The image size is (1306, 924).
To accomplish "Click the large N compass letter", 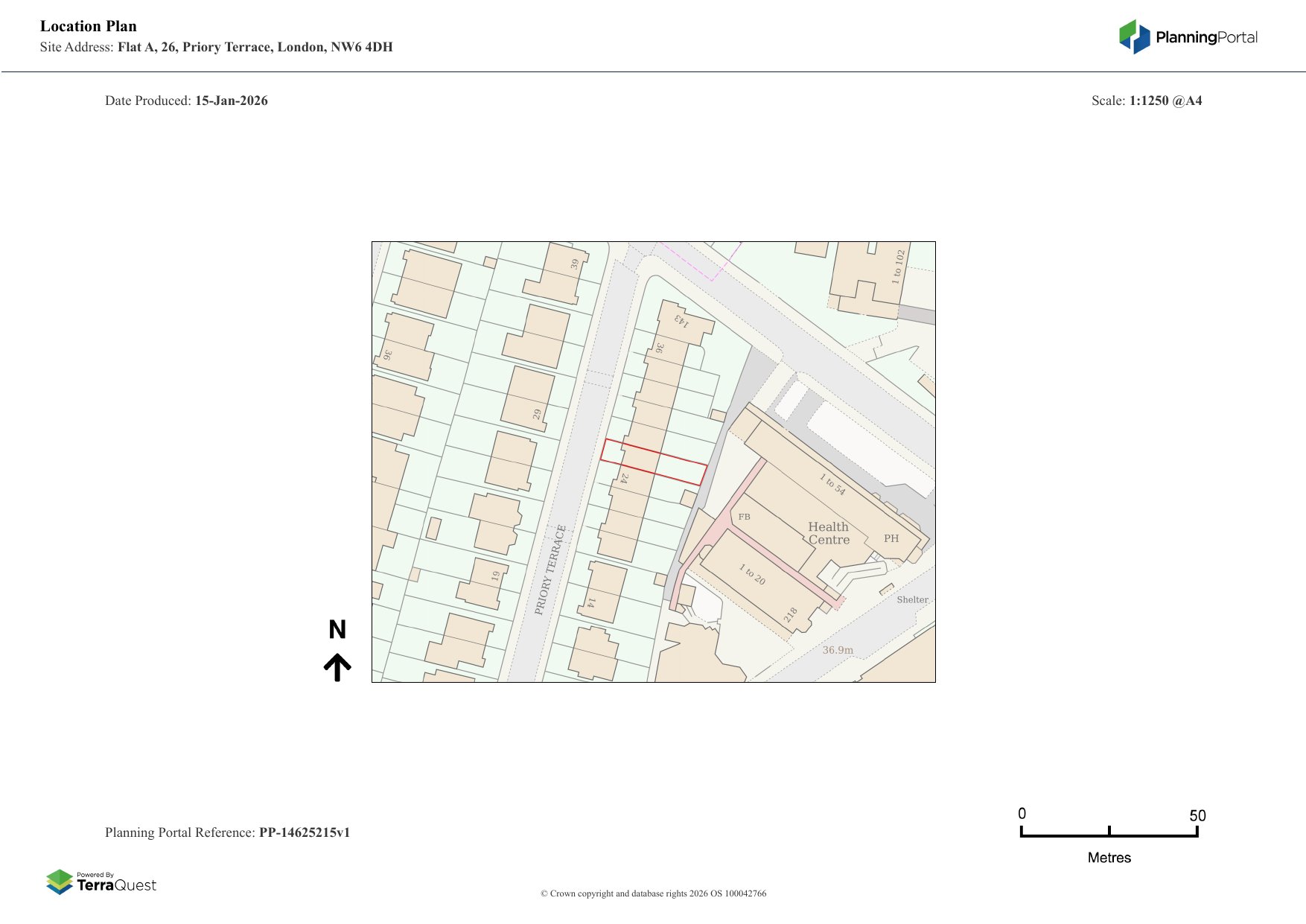I will [337, 630].
